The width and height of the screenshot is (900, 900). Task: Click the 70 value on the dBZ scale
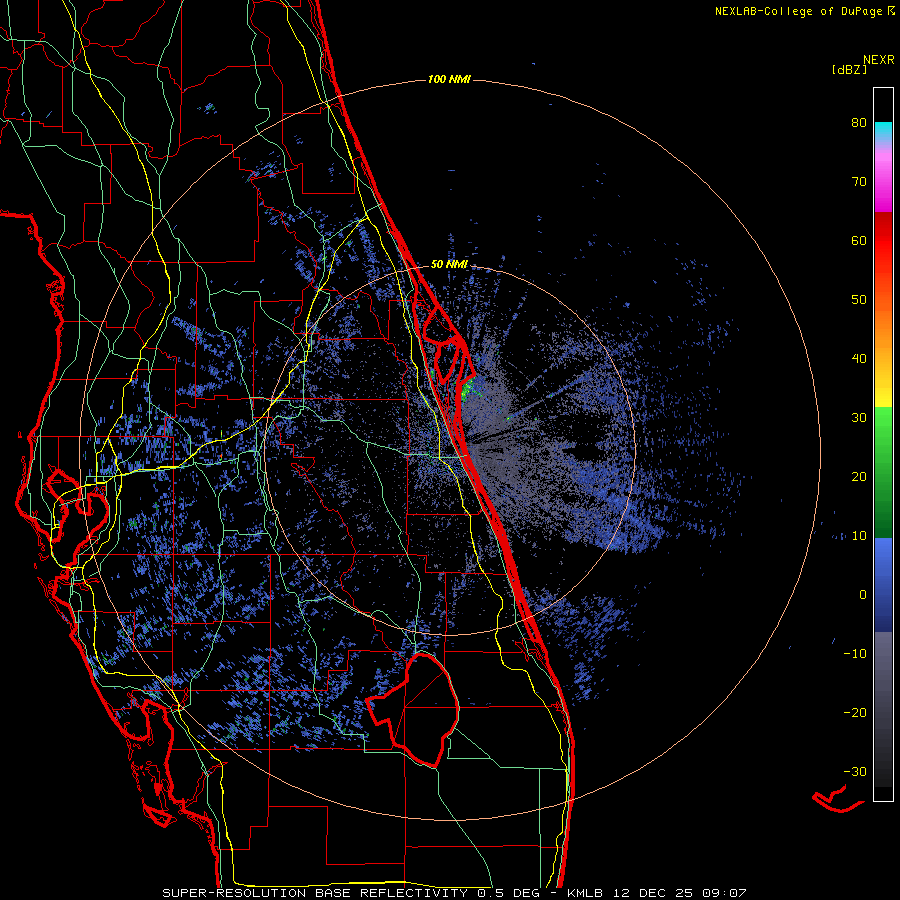(859, 182)
